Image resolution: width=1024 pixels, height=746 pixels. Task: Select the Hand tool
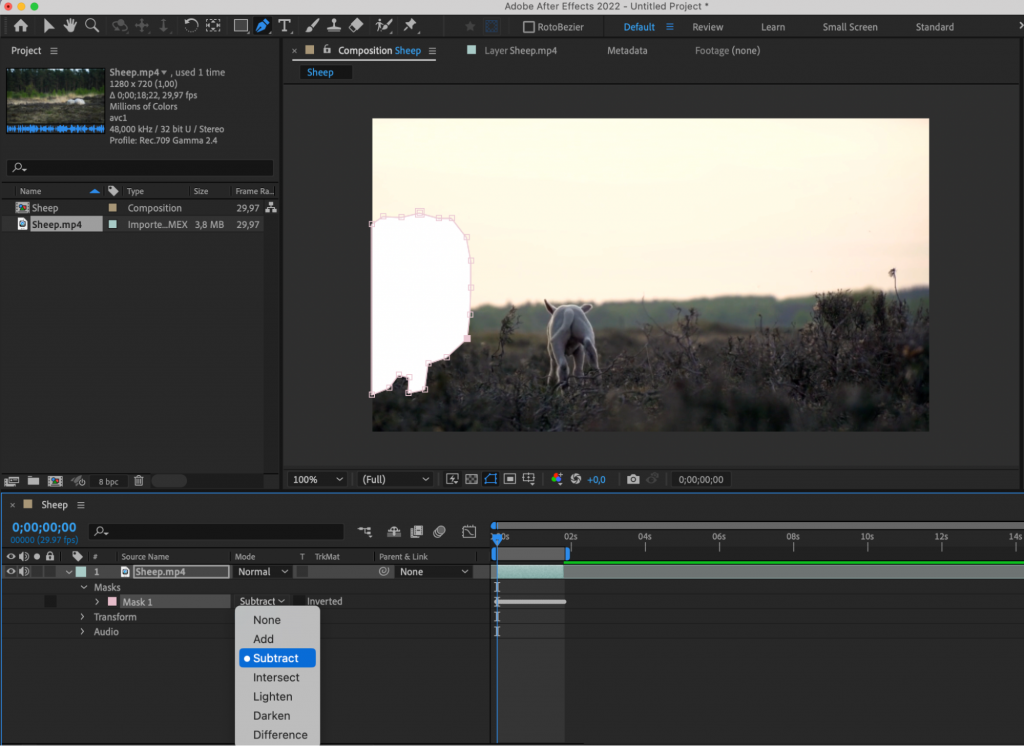click(x=69, y=26)
